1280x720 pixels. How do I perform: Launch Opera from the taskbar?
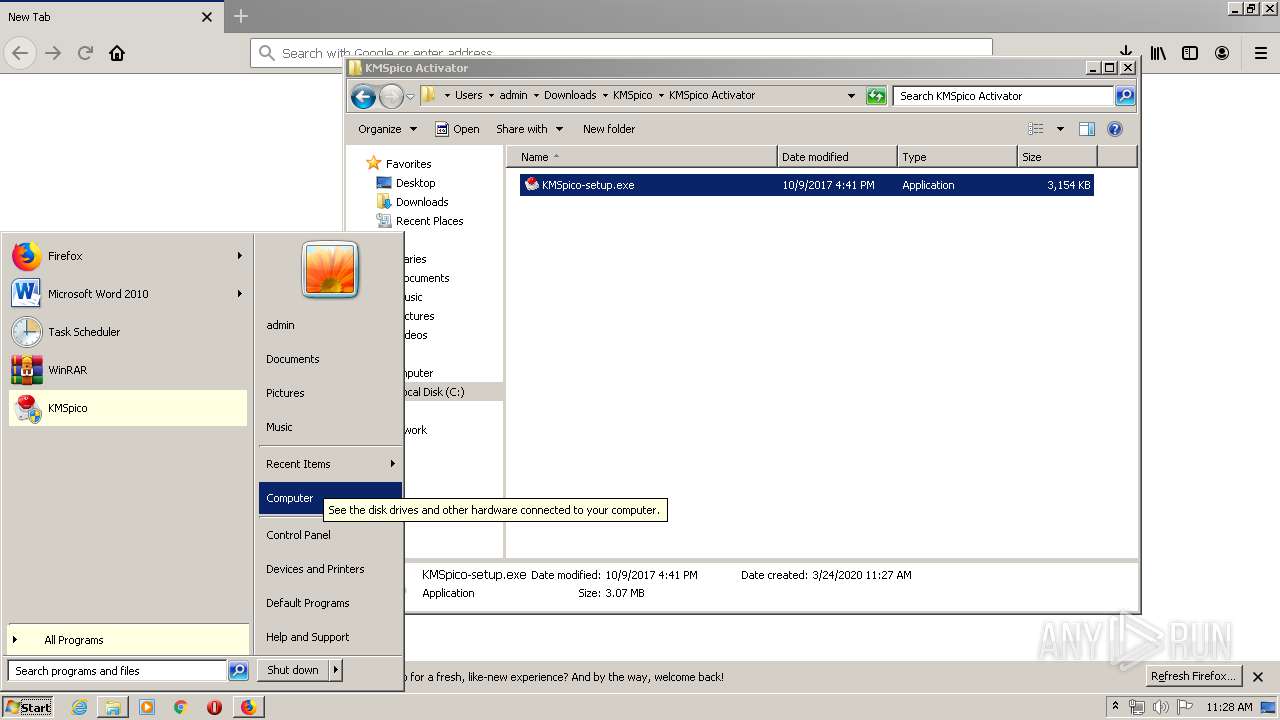coord(214,707)
